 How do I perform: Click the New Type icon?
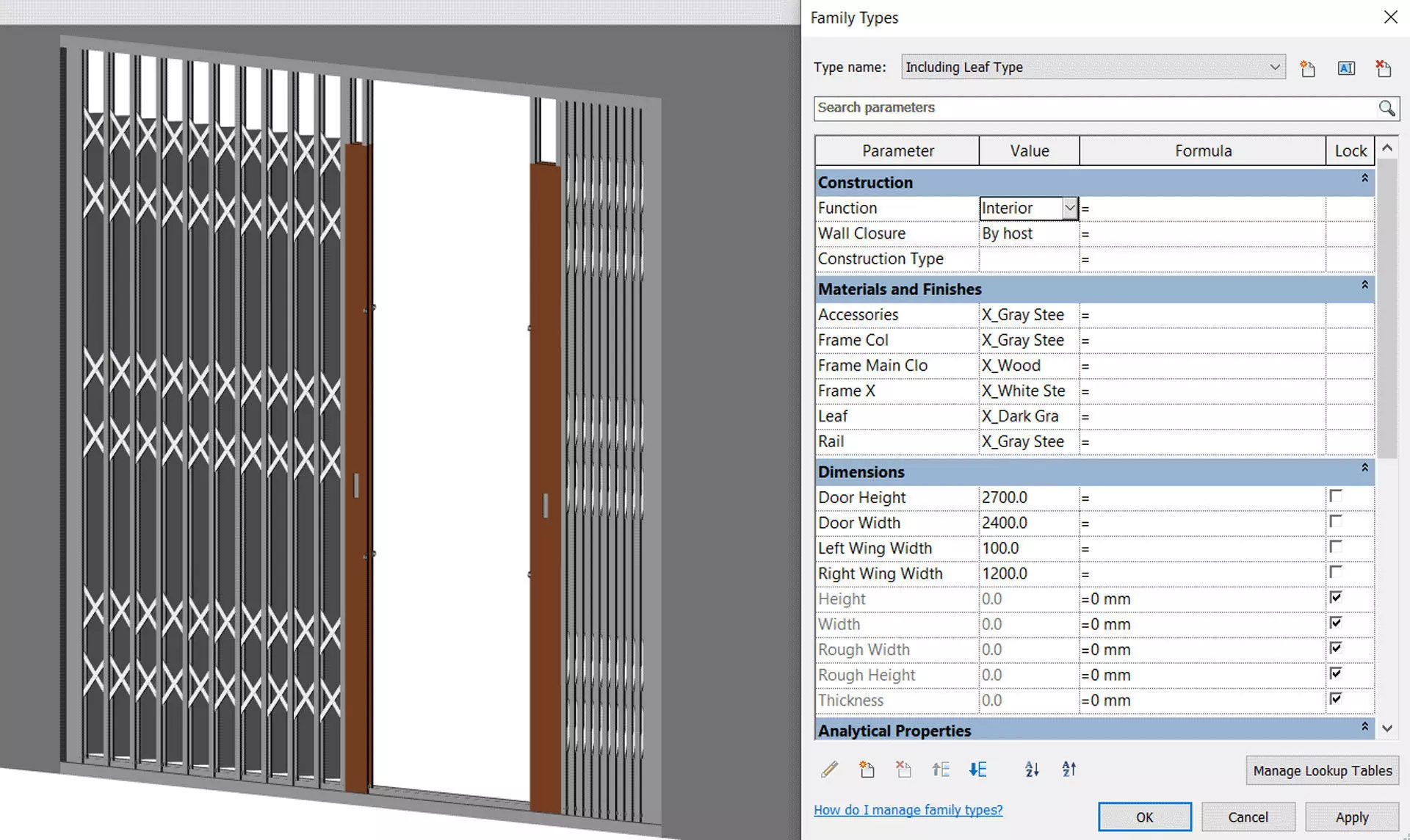click(1307, 68)
